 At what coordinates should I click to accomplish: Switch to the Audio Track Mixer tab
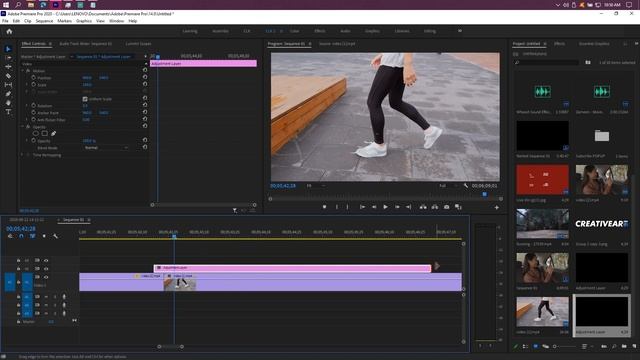tap(86, 44)
